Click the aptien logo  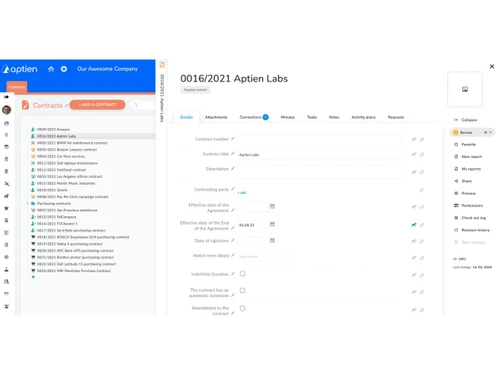[20, 69]
